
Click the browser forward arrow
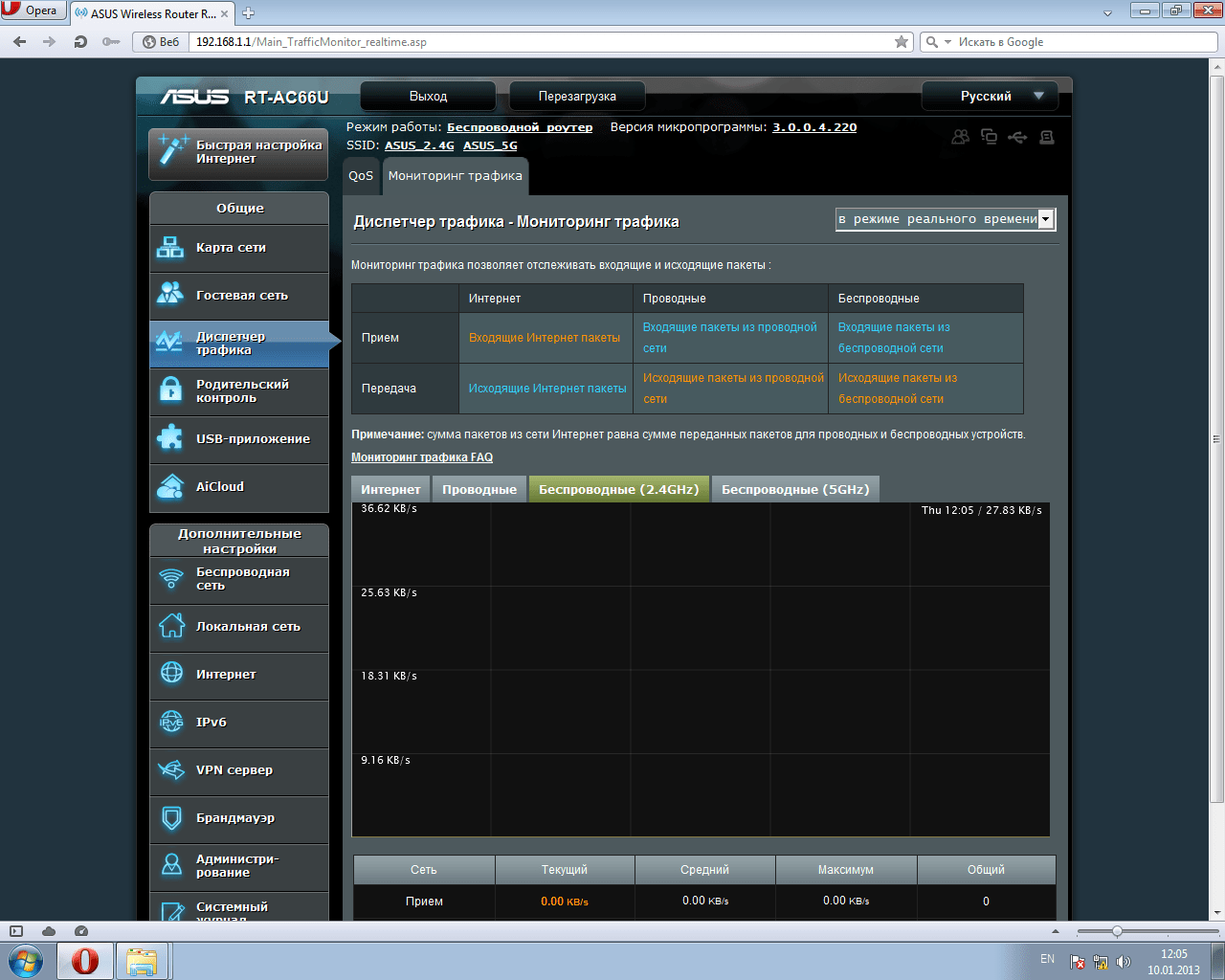point(50,41)
